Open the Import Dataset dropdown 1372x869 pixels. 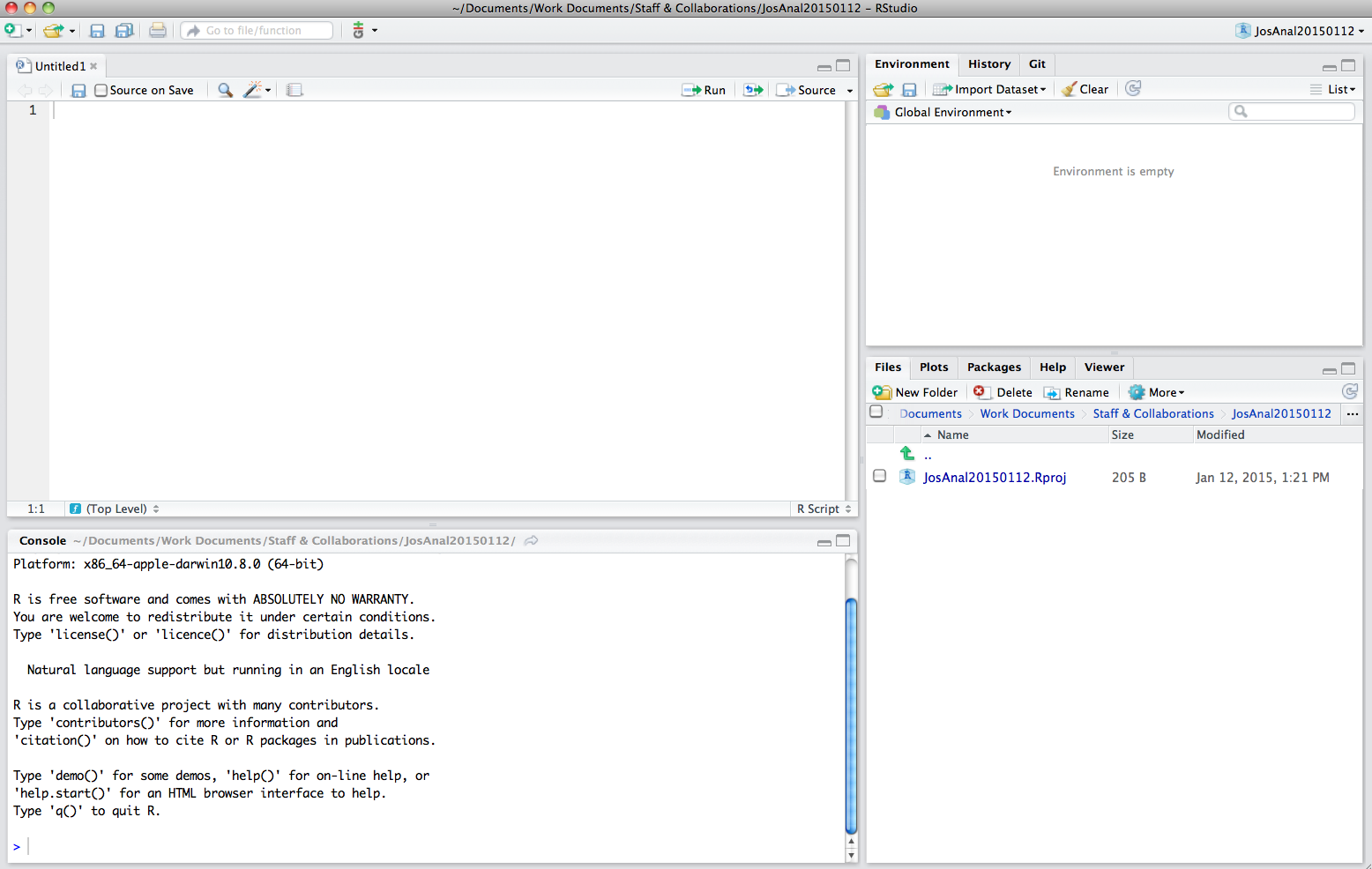coord(989,89)
